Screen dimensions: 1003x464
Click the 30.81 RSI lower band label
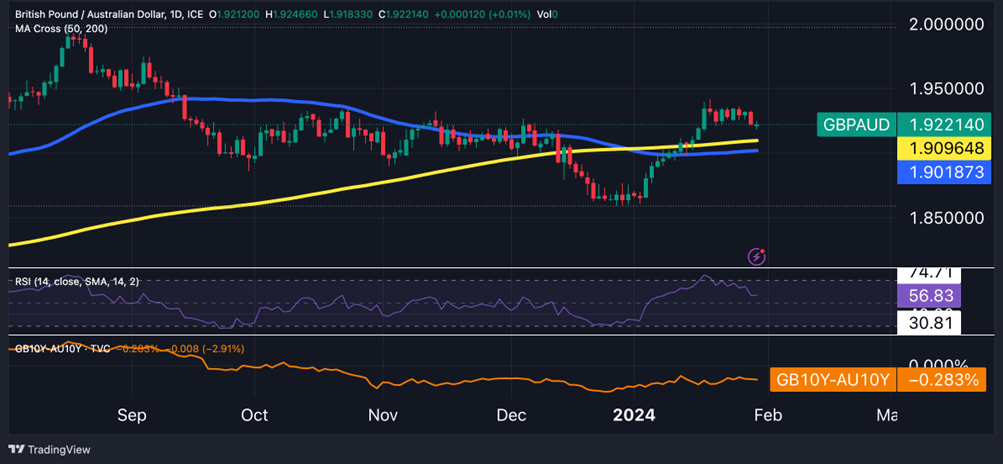click(931, 322)
